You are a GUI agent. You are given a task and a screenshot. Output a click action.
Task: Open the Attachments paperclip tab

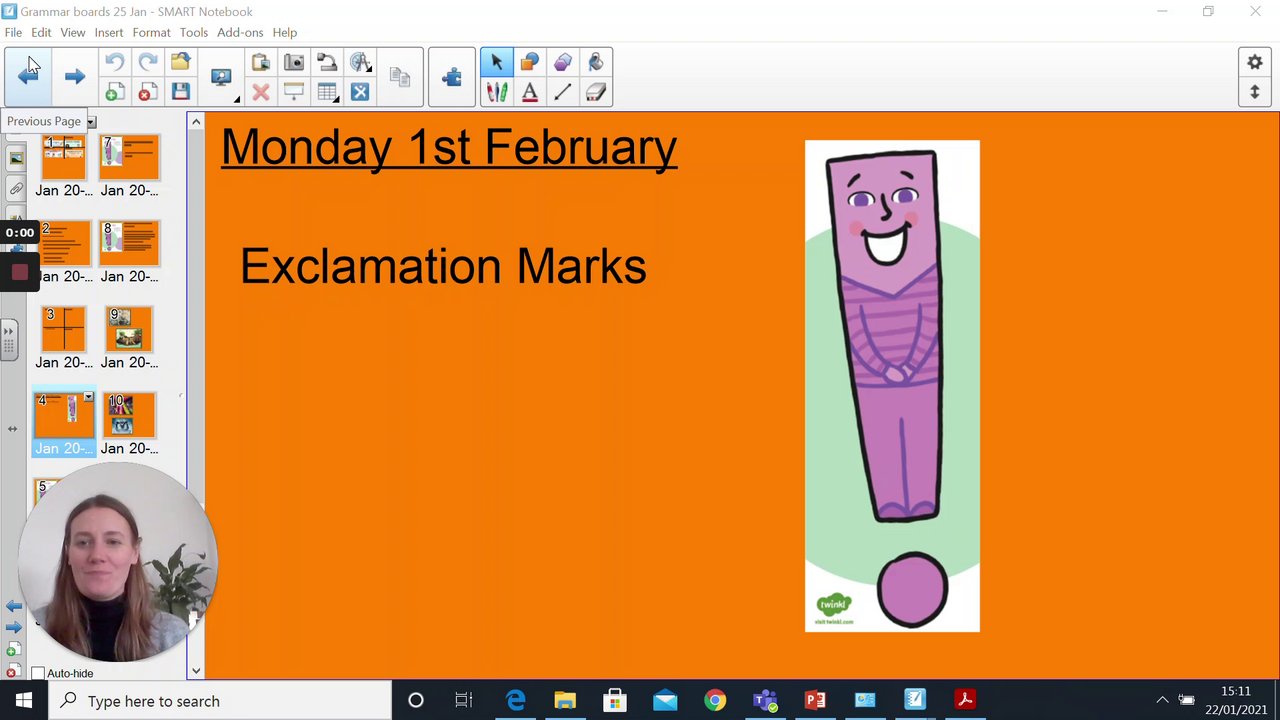click(16, 189)
